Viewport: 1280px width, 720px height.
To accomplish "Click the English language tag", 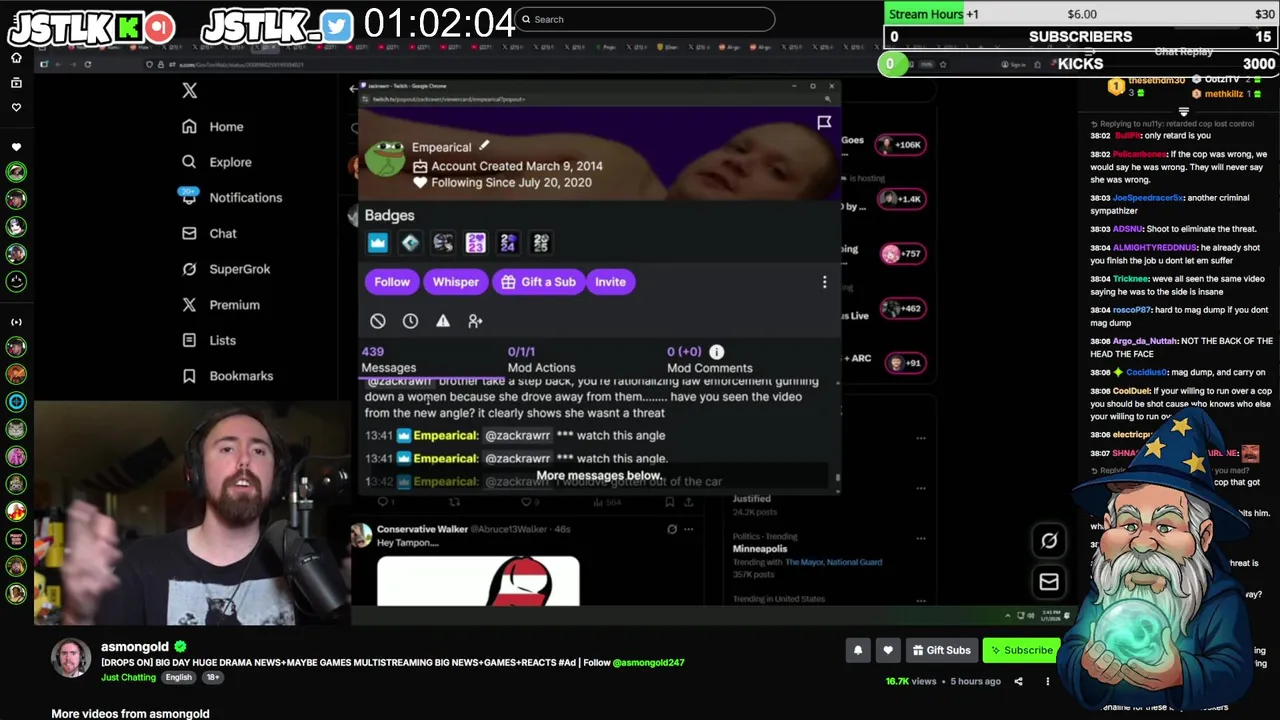I will tap(179, 677).
